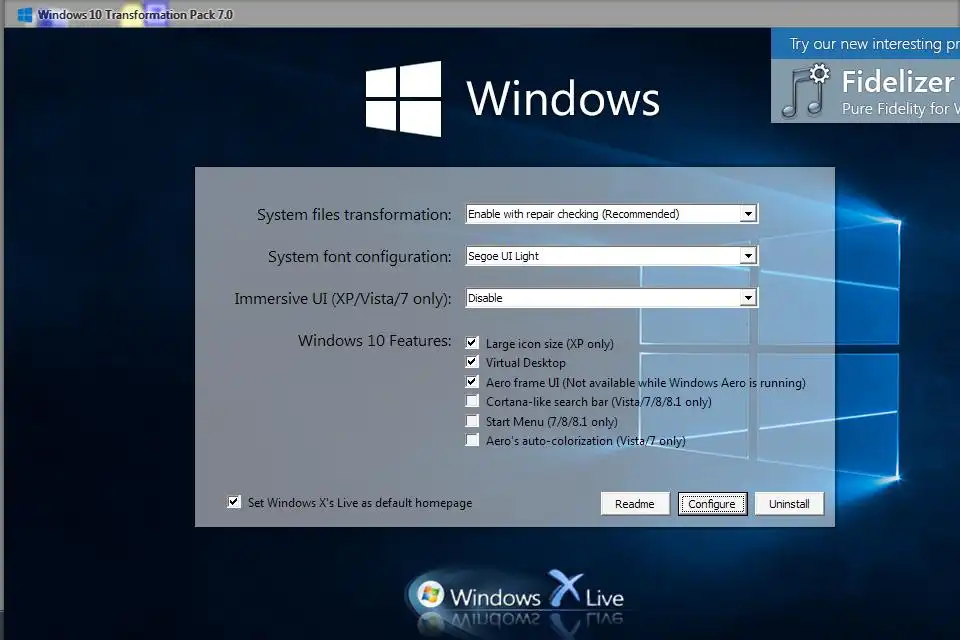Click the Configure button
The image size is (960, 640).
[712, 503]
